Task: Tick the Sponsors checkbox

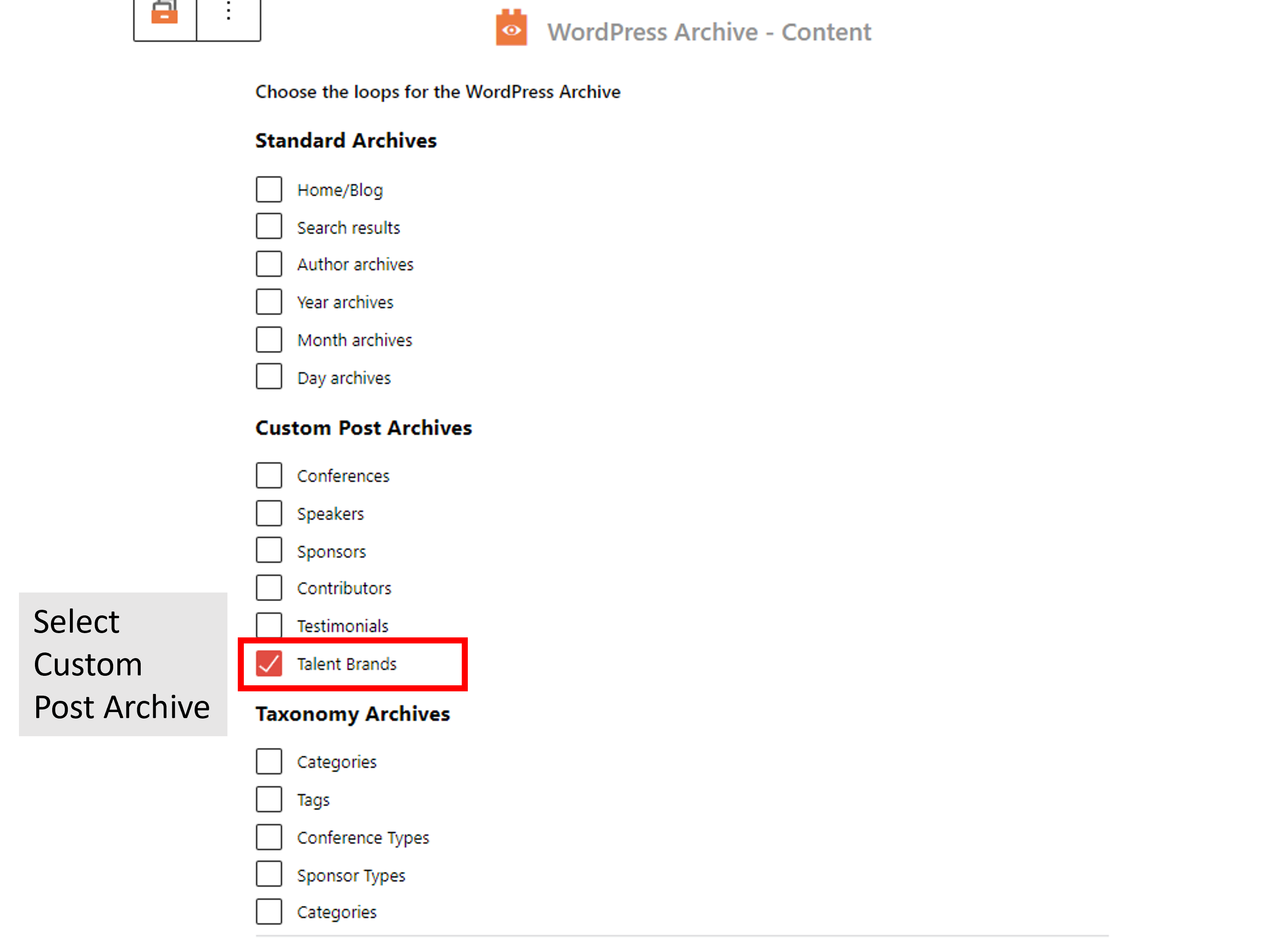Action: coord(269,550)
